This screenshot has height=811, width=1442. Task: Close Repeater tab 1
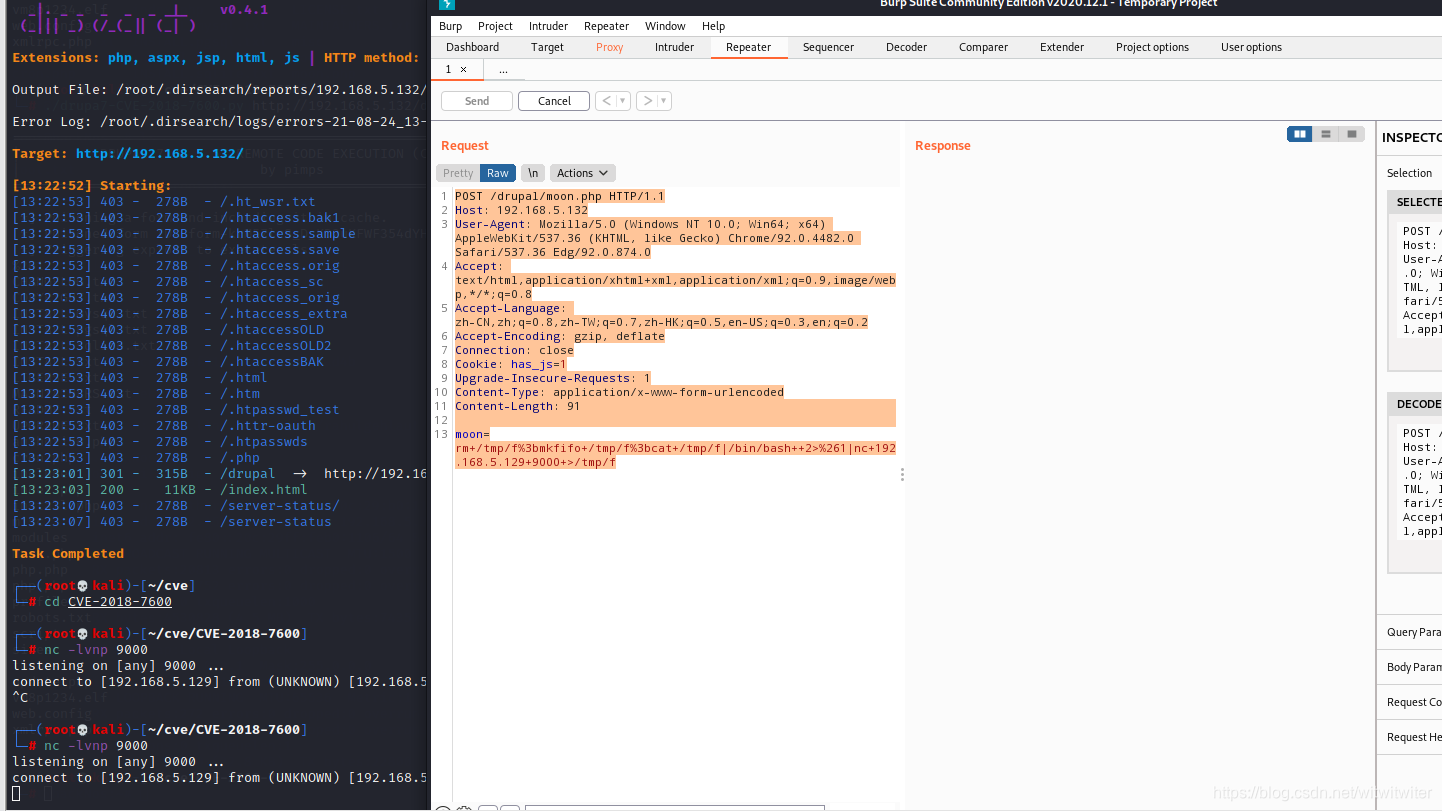click(463, 70)
